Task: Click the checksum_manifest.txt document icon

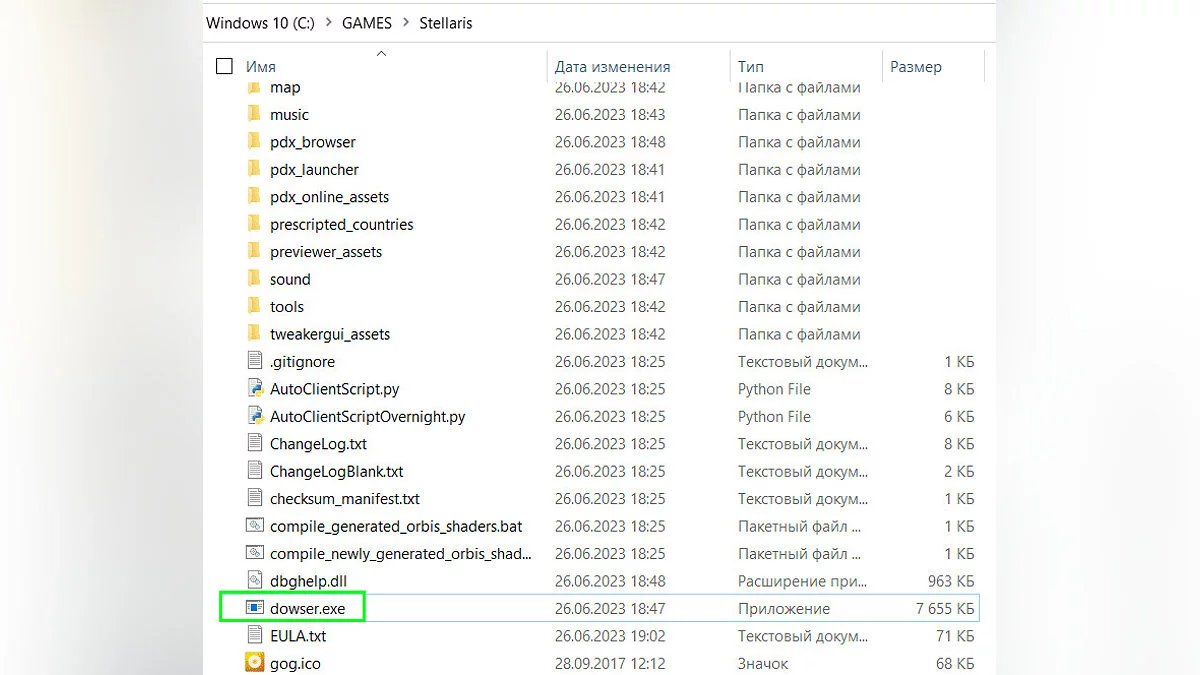Action: [254, 498]
